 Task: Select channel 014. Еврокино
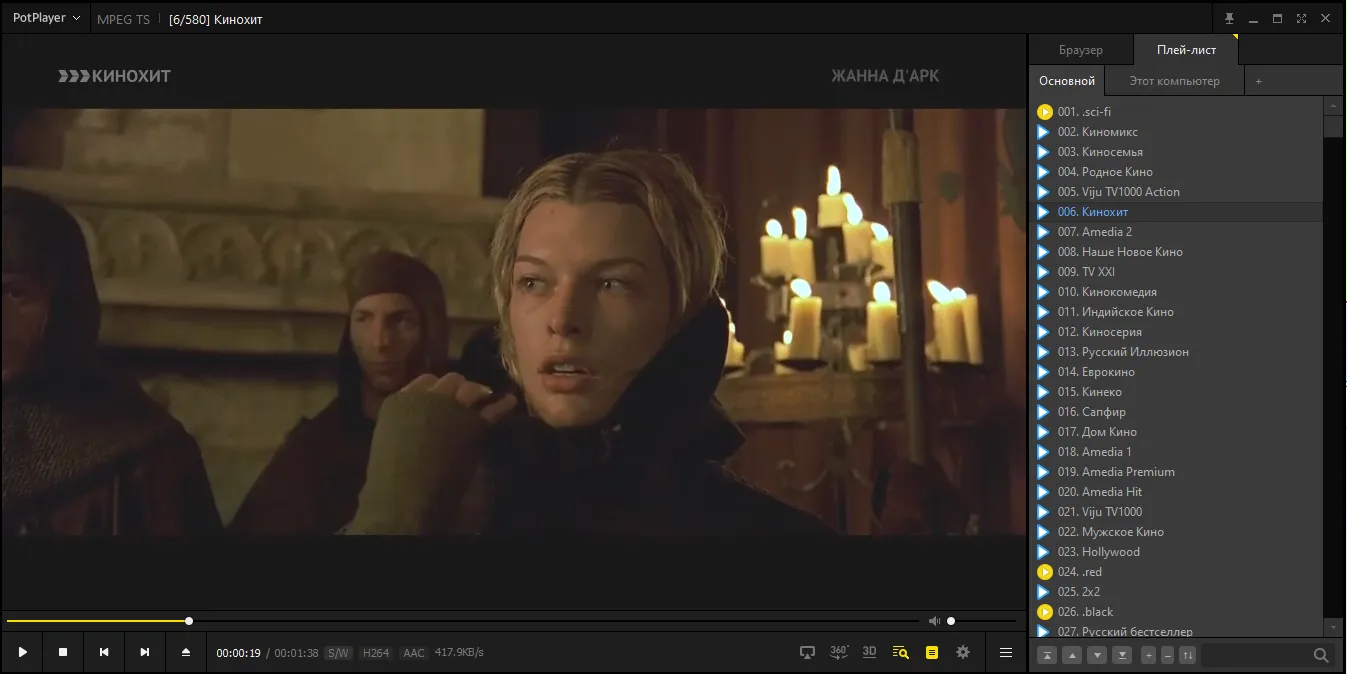[1176, 372]
